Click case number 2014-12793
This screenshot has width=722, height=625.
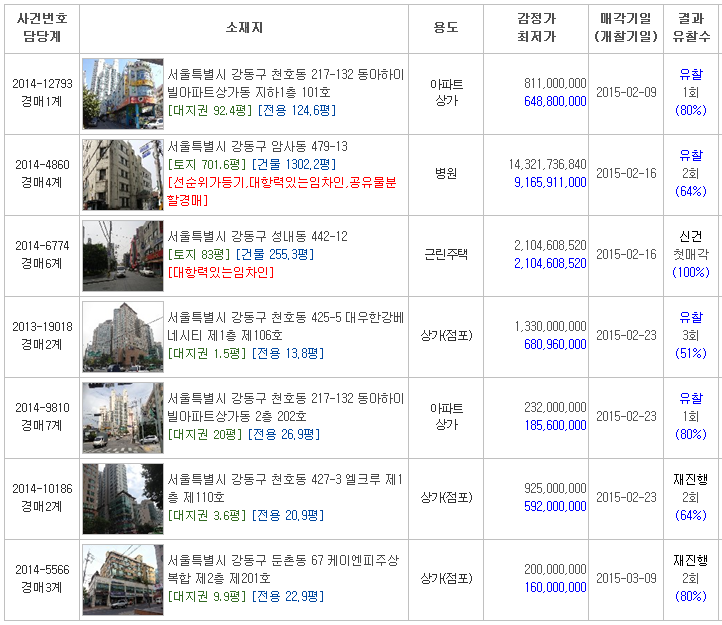(42, 84)
